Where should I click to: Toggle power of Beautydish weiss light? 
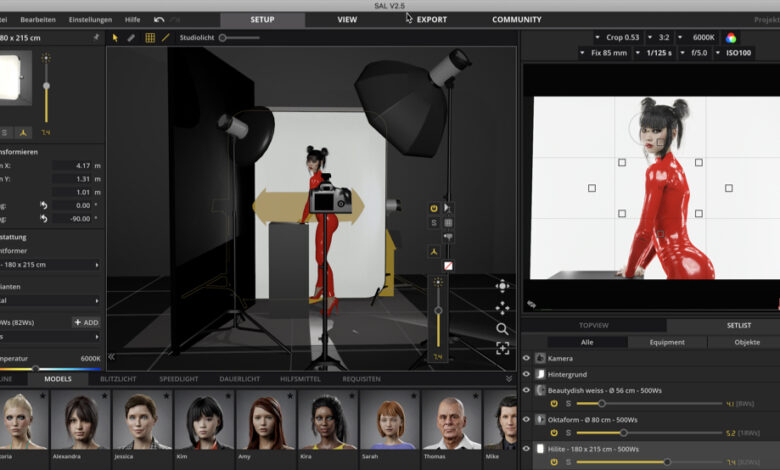(x=554, y=404)
